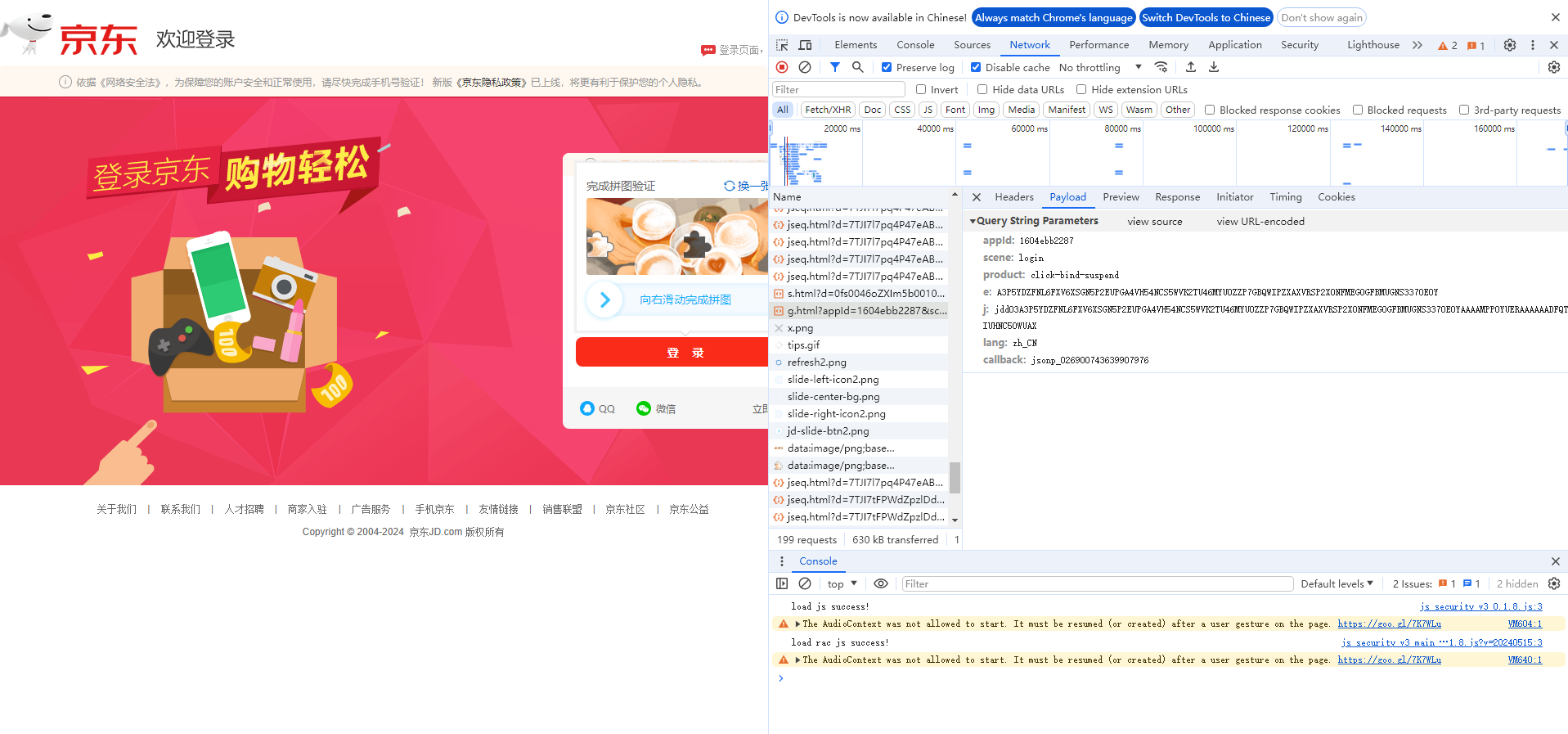This screenshot has width=1568, height=734.
Task: Show more DevTools tabs chevron
Action: coord(1417,45)
